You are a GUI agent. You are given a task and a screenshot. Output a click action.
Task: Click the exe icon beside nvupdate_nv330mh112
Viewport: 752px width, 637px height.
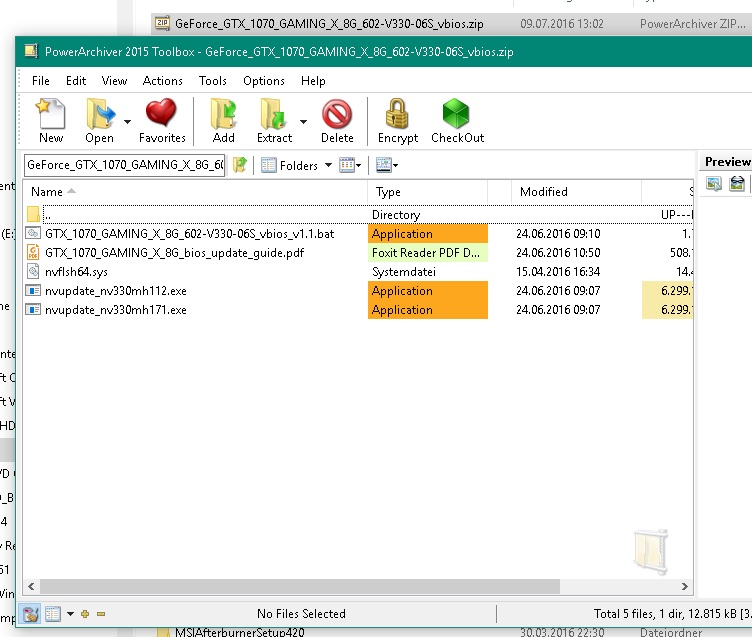[x=33, y=291]
